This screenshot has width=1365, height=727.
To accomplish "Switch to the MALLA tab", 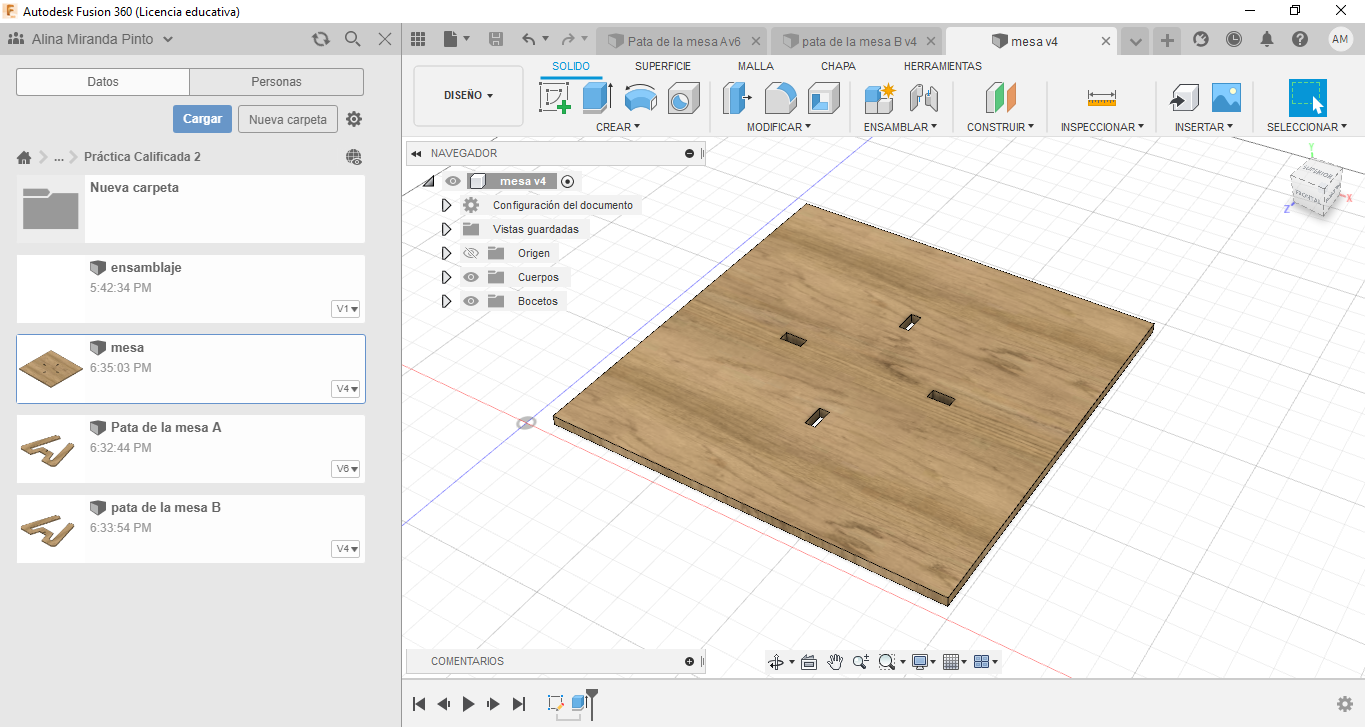I will [x=756, y=66].
